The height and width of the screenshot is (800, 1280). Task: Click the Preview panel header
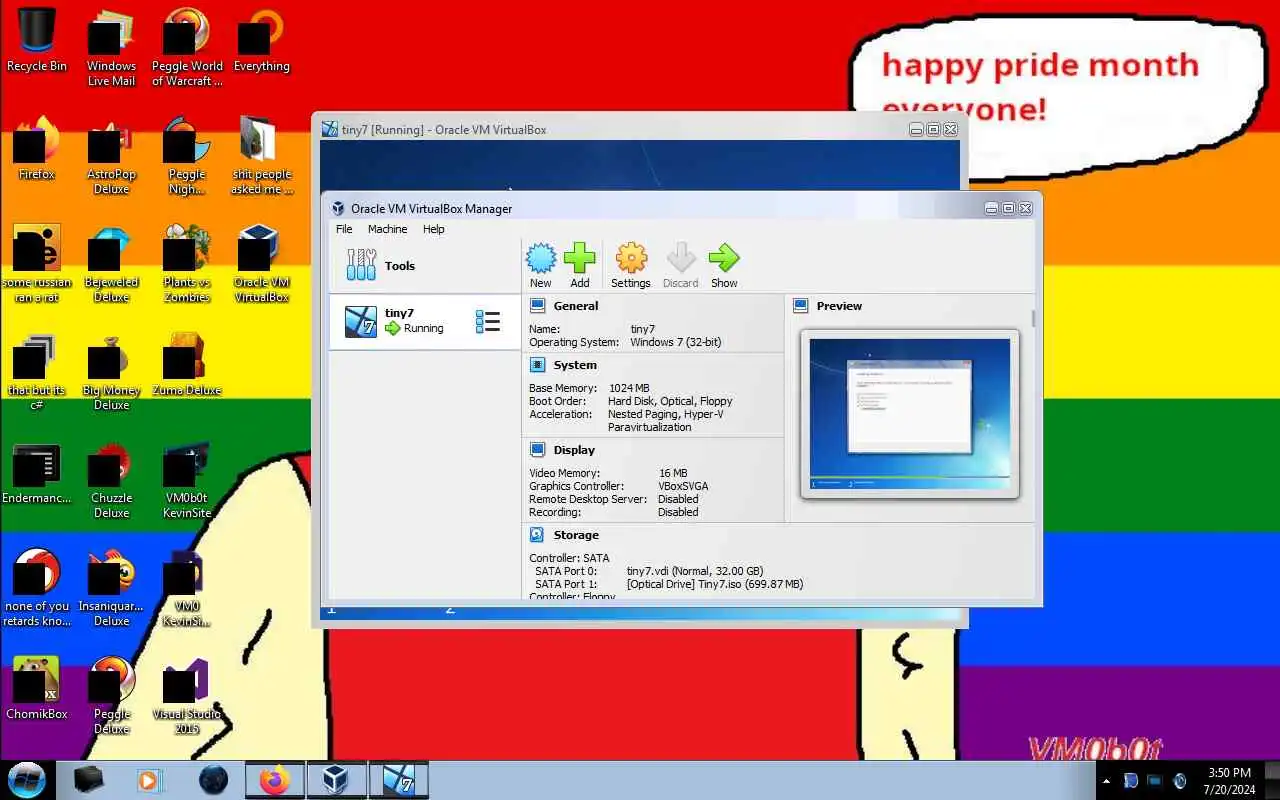tap(839, 306)
